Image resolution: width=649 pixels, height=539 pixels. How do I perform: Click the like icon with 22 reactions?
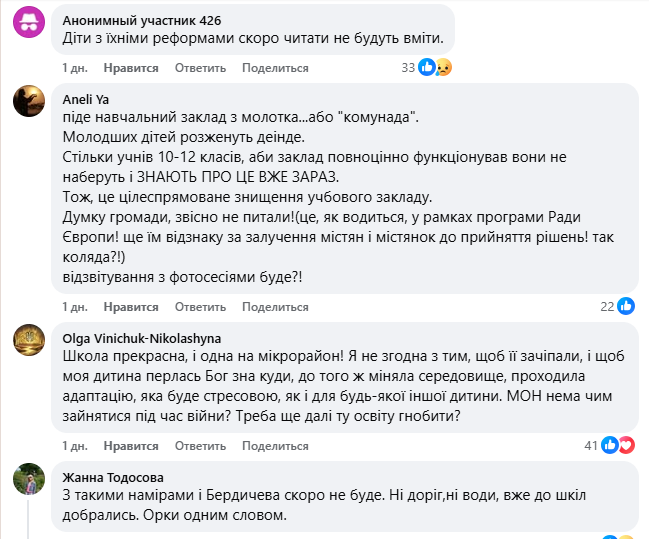(x=626, y=306)
